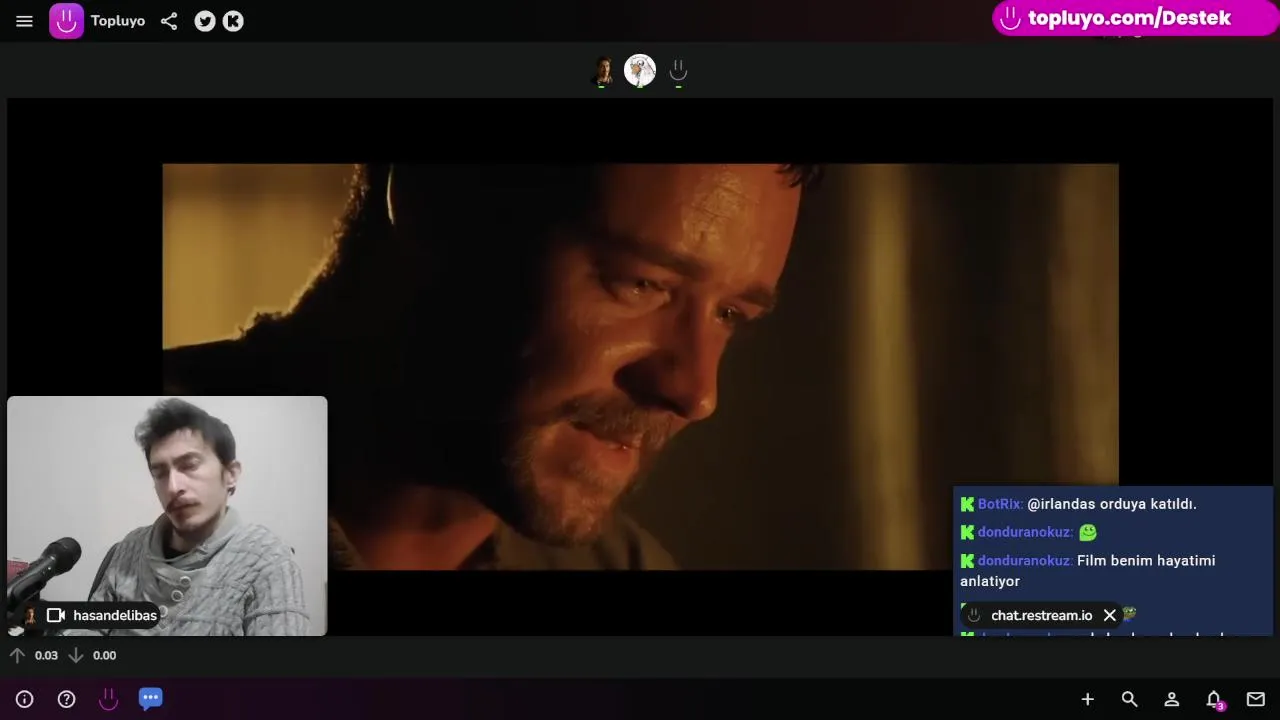1280x720 pixels.
Task: Open the mail messages icon
Action: (x=1255, y=700)
